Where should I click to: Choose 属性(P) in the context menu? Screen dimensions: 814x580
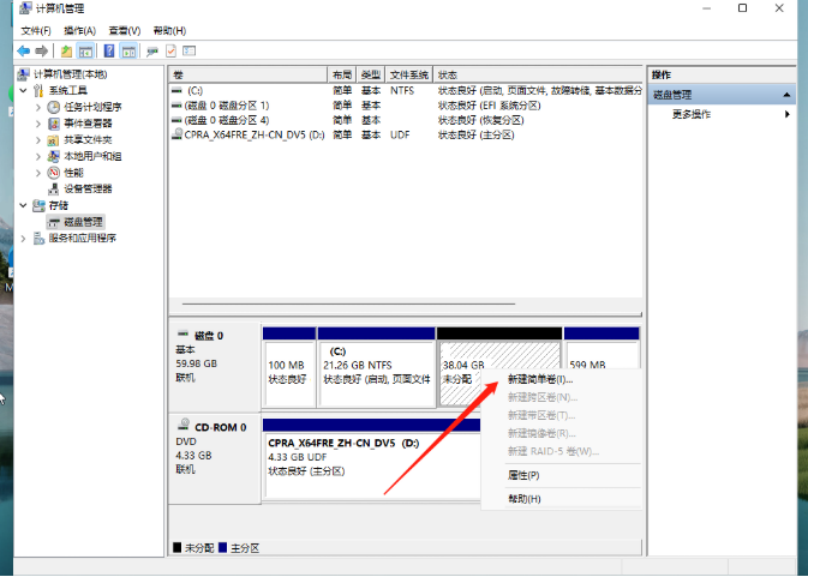coord(523,476)
